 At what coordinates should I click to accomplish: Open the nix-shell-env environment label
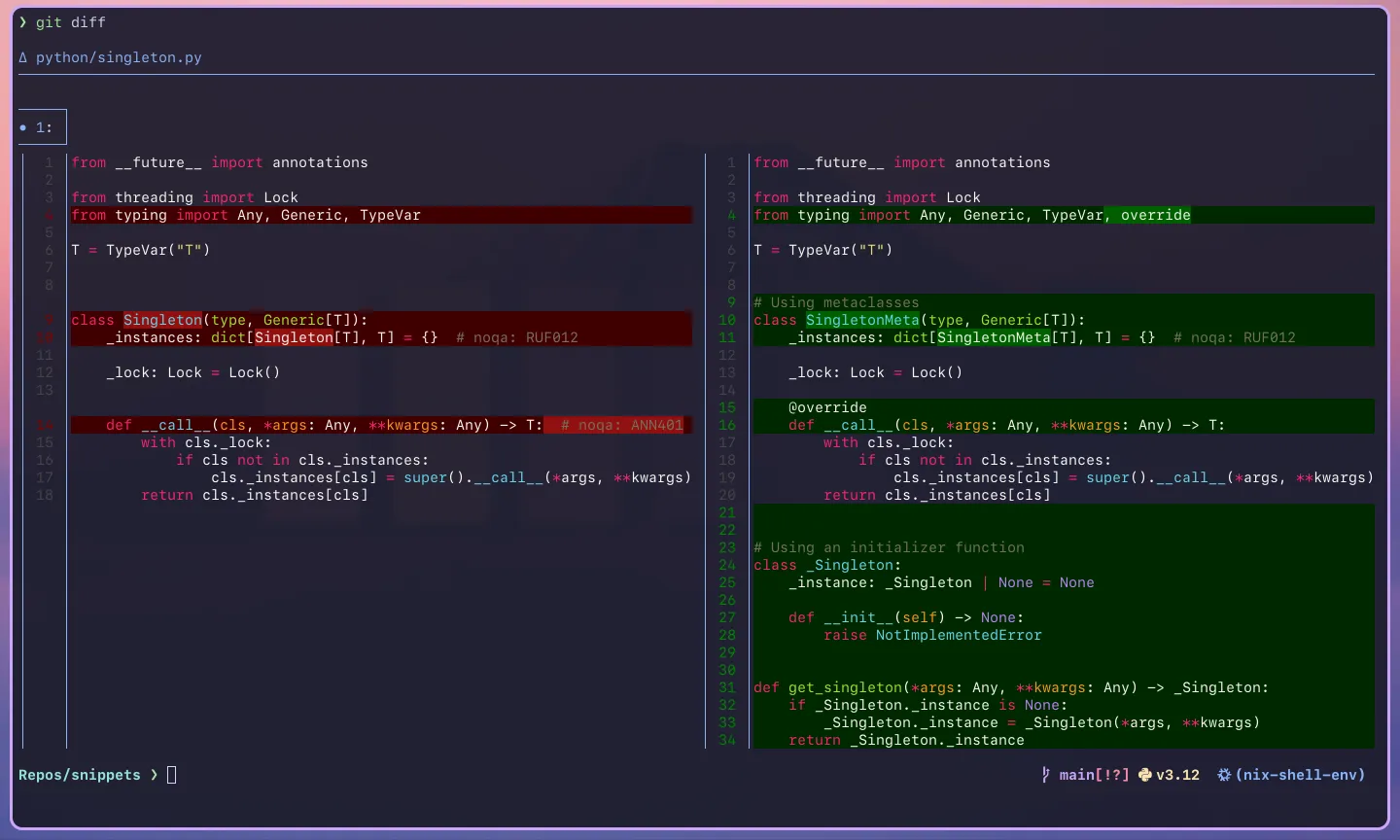[x=1301, y=775]
